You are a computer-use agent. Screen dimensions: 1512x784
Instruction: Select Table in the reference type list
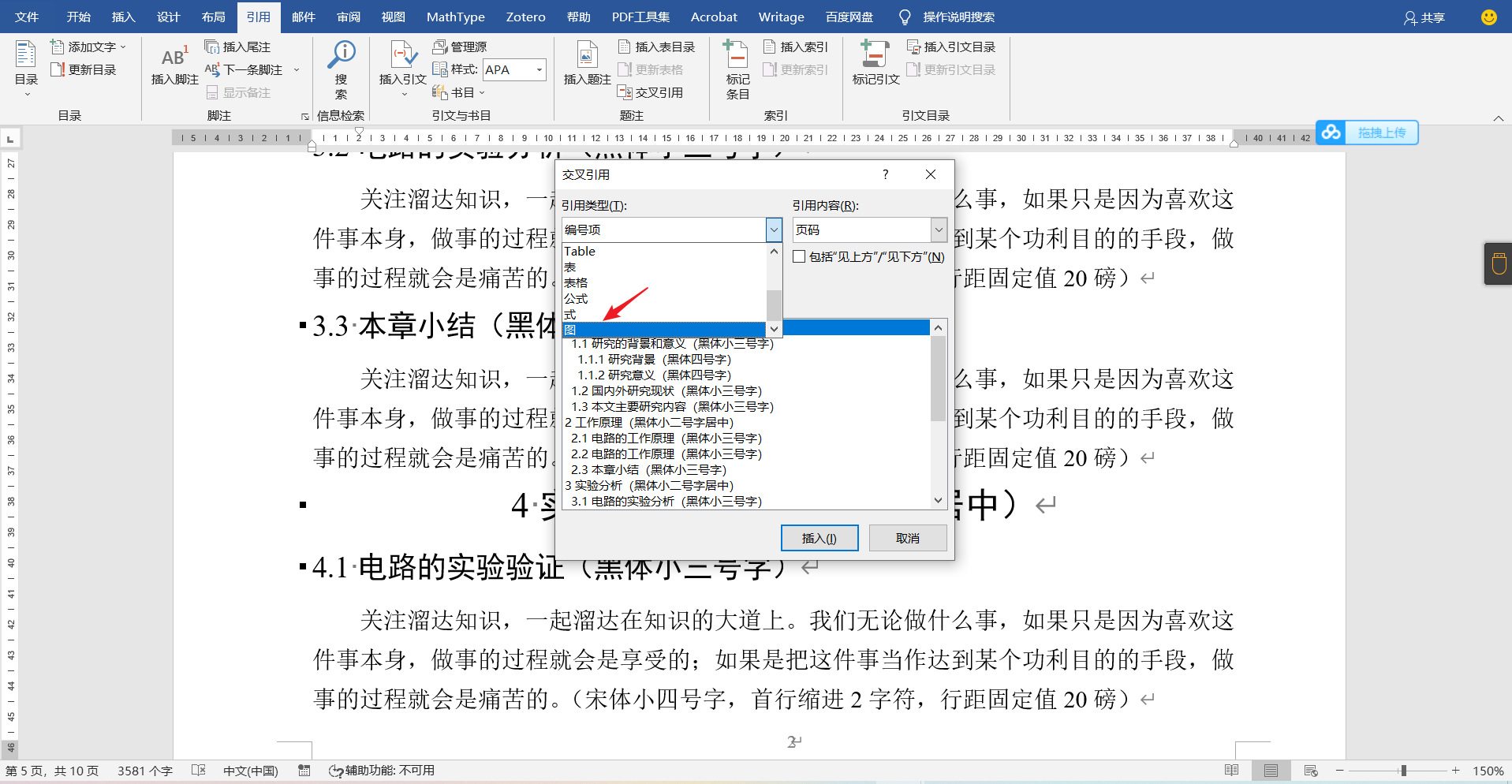tap(663, 251)
